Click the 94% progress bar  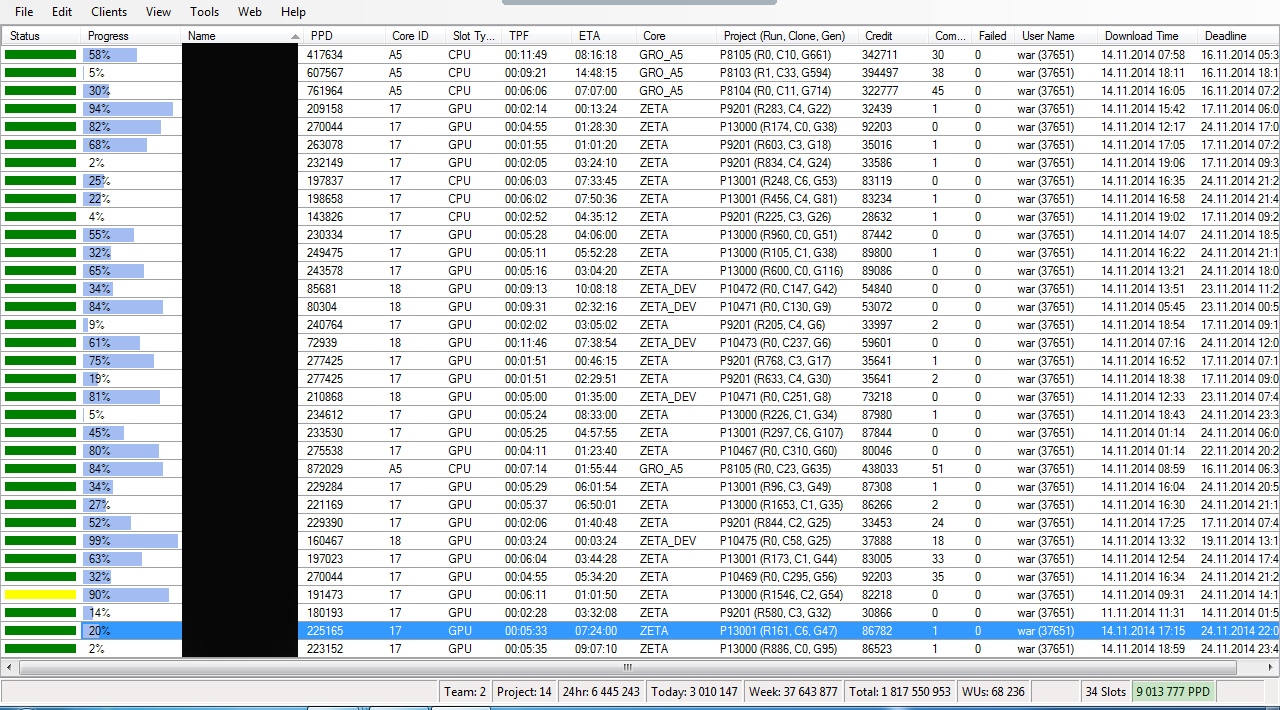click(128, 109)
